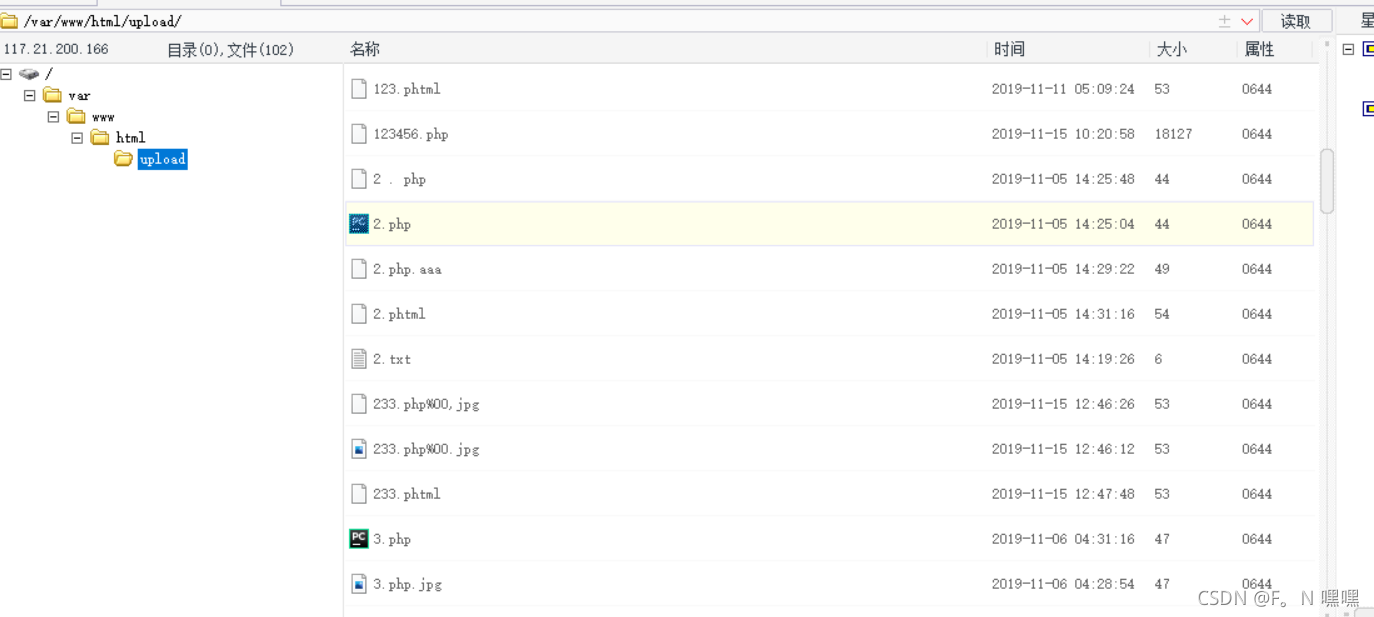The height and width of the screenshot is (617, 1374).
Task: Click the www folder icon
Action: pyautogui.click(x=76, y=116)
